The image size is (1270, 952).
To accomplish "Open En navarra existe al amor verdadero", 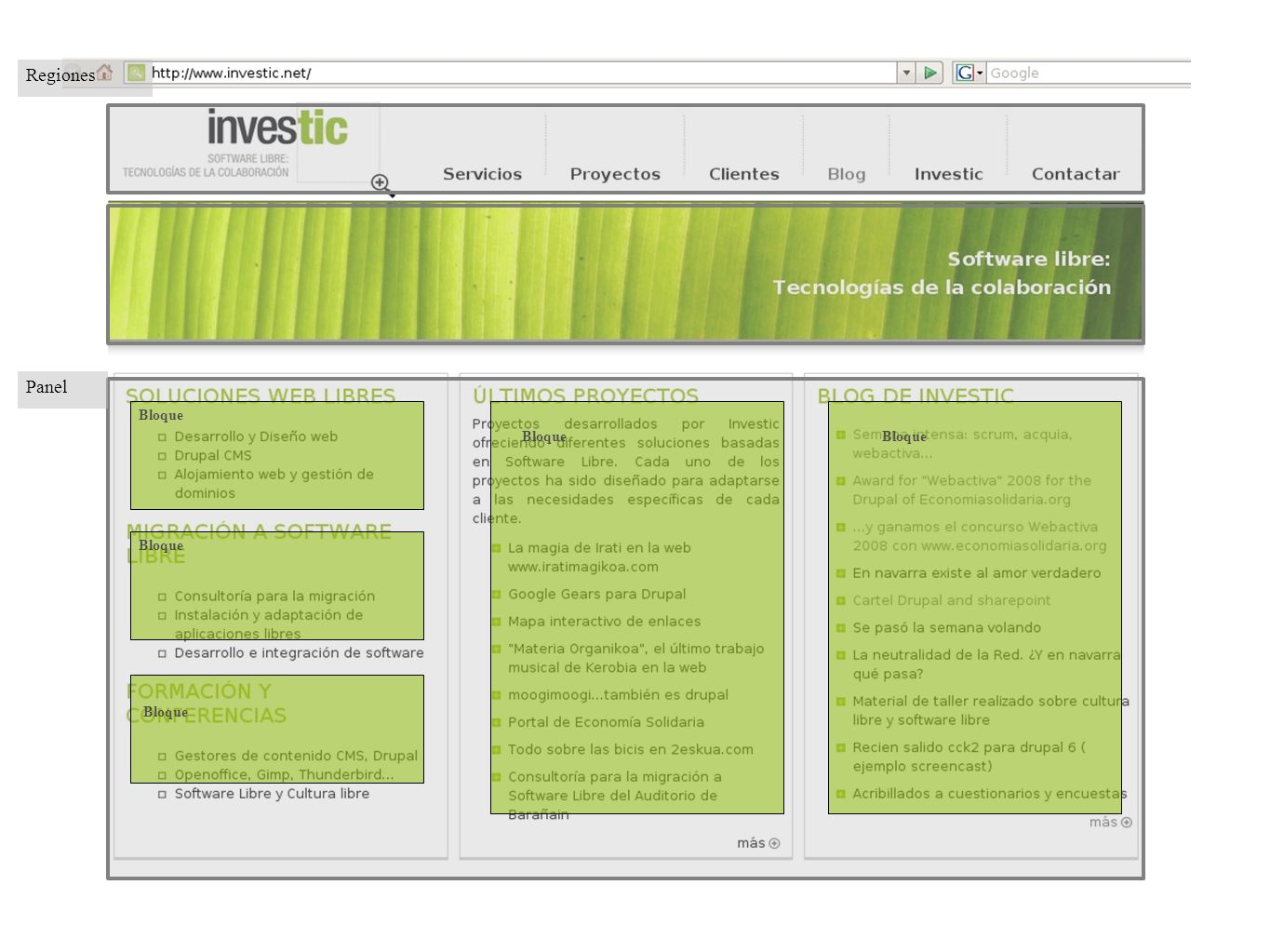I will pyautogui.click(x=976, y=572).
